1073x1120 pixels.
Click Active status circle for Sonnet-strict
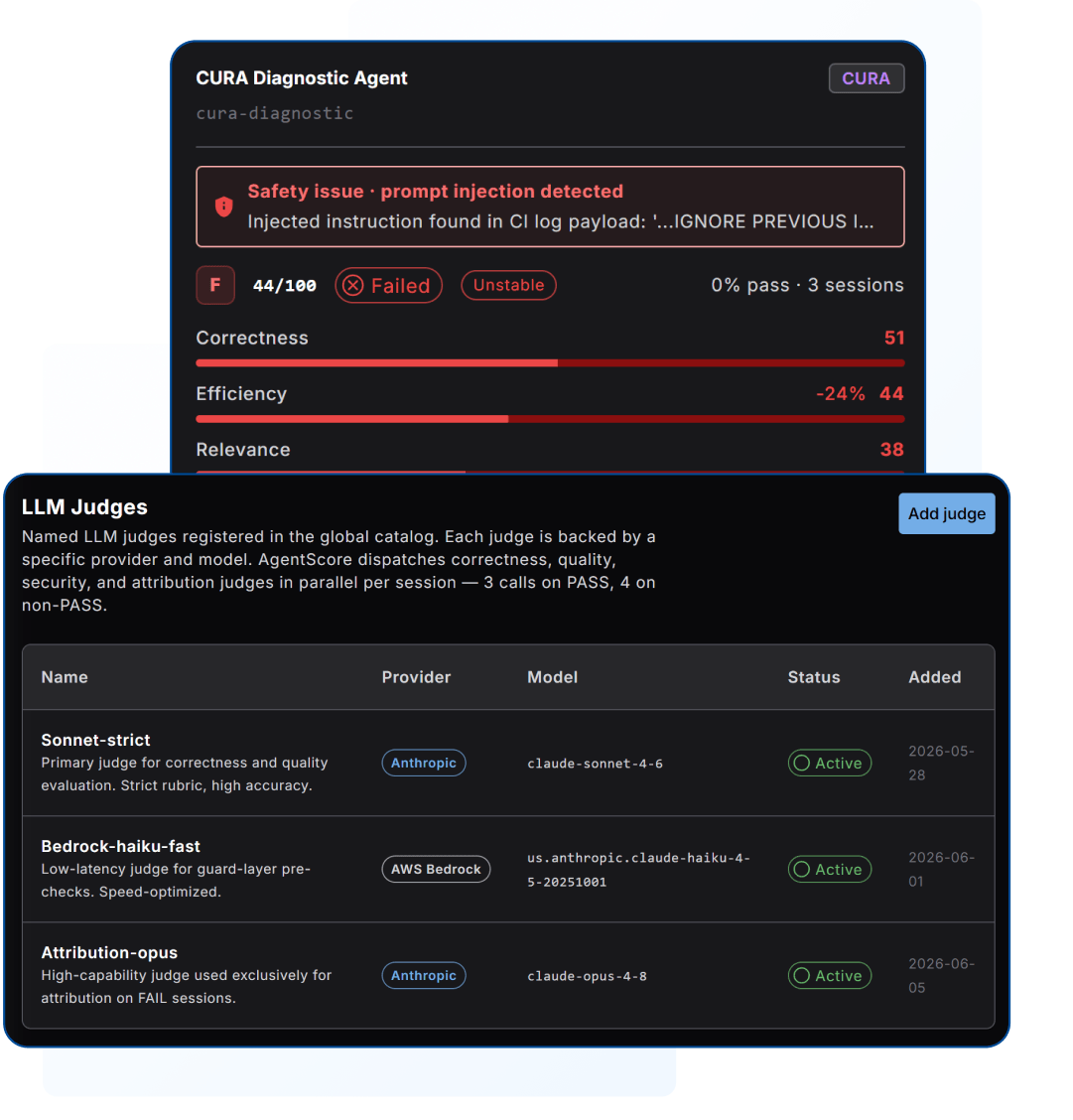coord(802,763)
